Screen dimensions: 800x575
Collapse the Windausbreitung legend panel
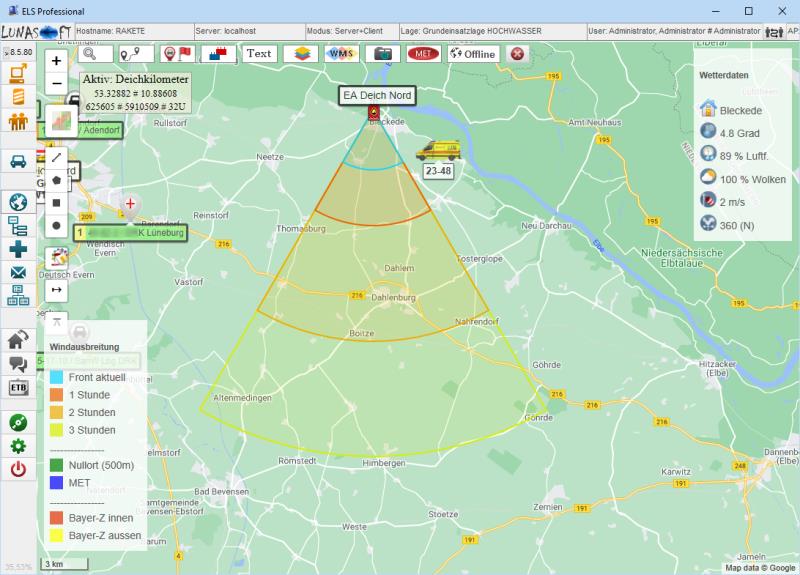pyautogui.click(x=56, y=321)
